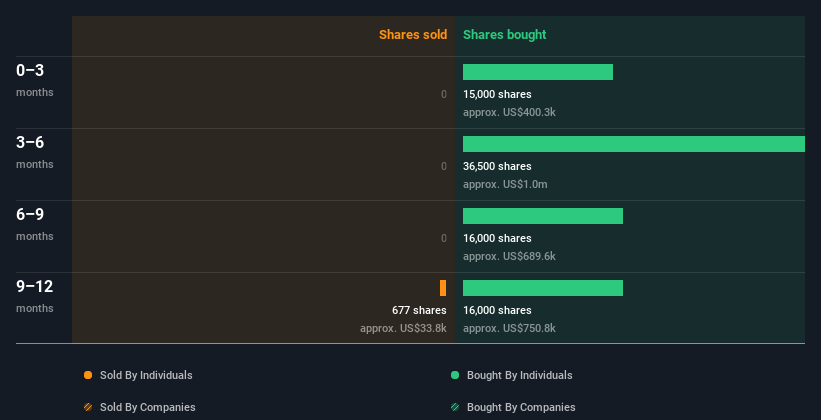The width and height of the screenshot is (821, 420).
Task: Select the 6–9 months row label
Action: [35, 224]
